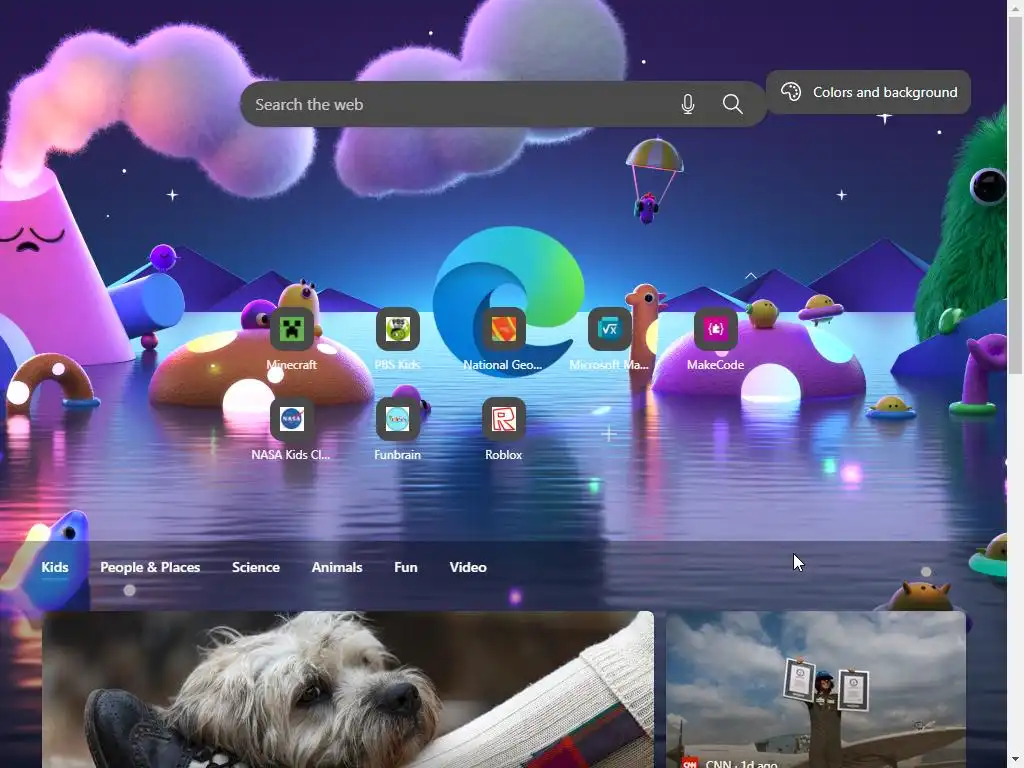The width and height of the screenshot is (1024, 768).
Task: Open the MakeCode quick link icon
Action: tap(715, 328)
